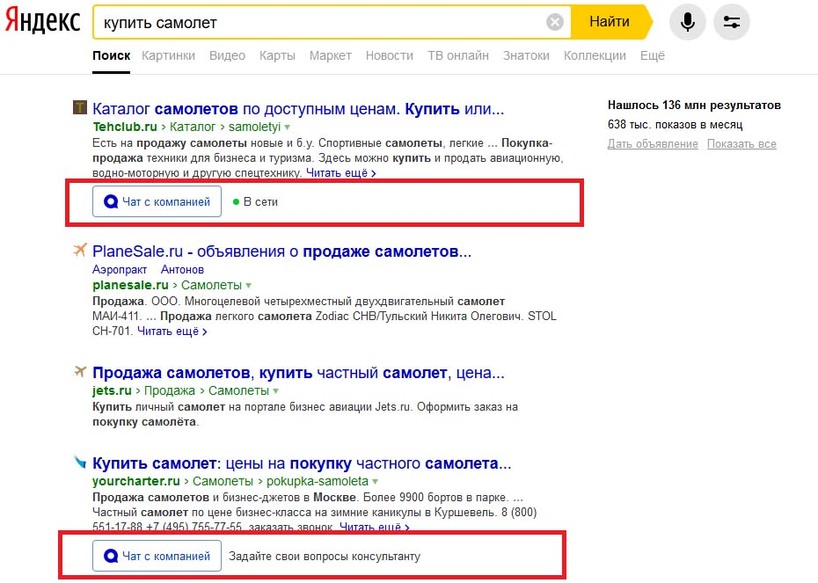Viewport: 818px width, 583px height.
Task: Start voice search with the microphone icon
Action: point(688,22)
